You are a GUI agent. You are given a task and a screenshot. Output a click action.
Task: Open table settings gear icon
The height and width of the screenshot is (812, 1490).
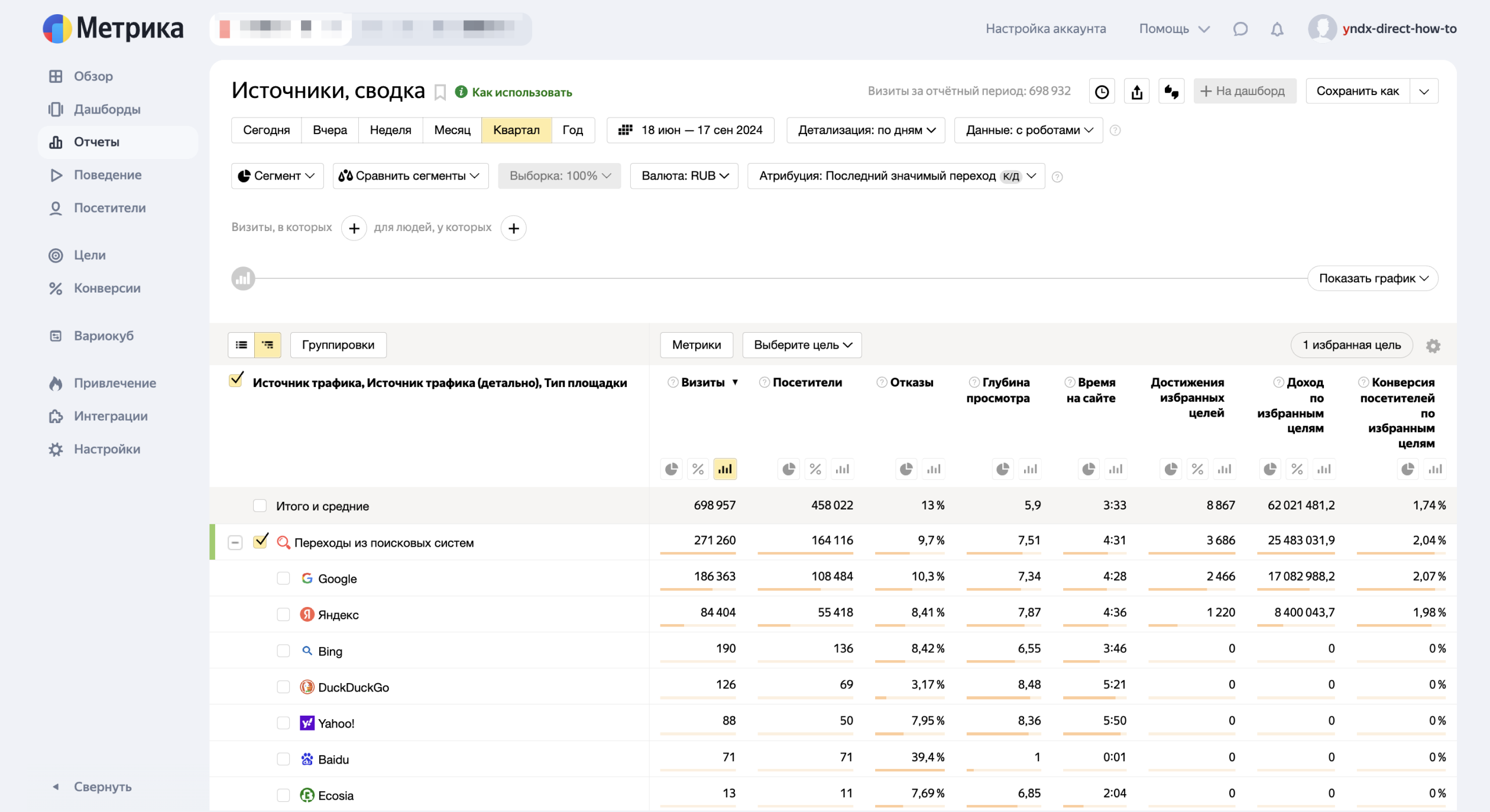1433,346
